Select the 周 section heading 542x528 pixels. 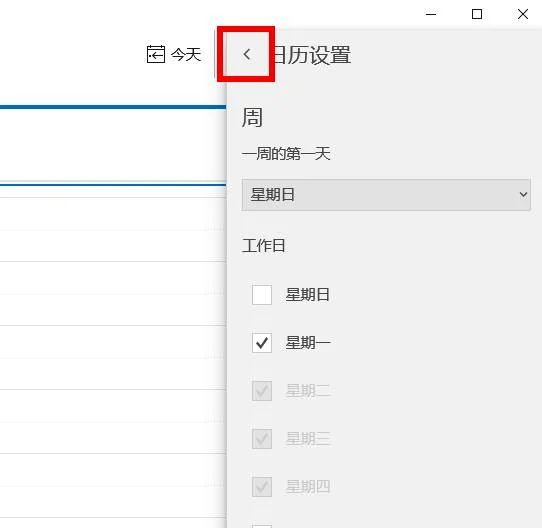click(252, 118)
